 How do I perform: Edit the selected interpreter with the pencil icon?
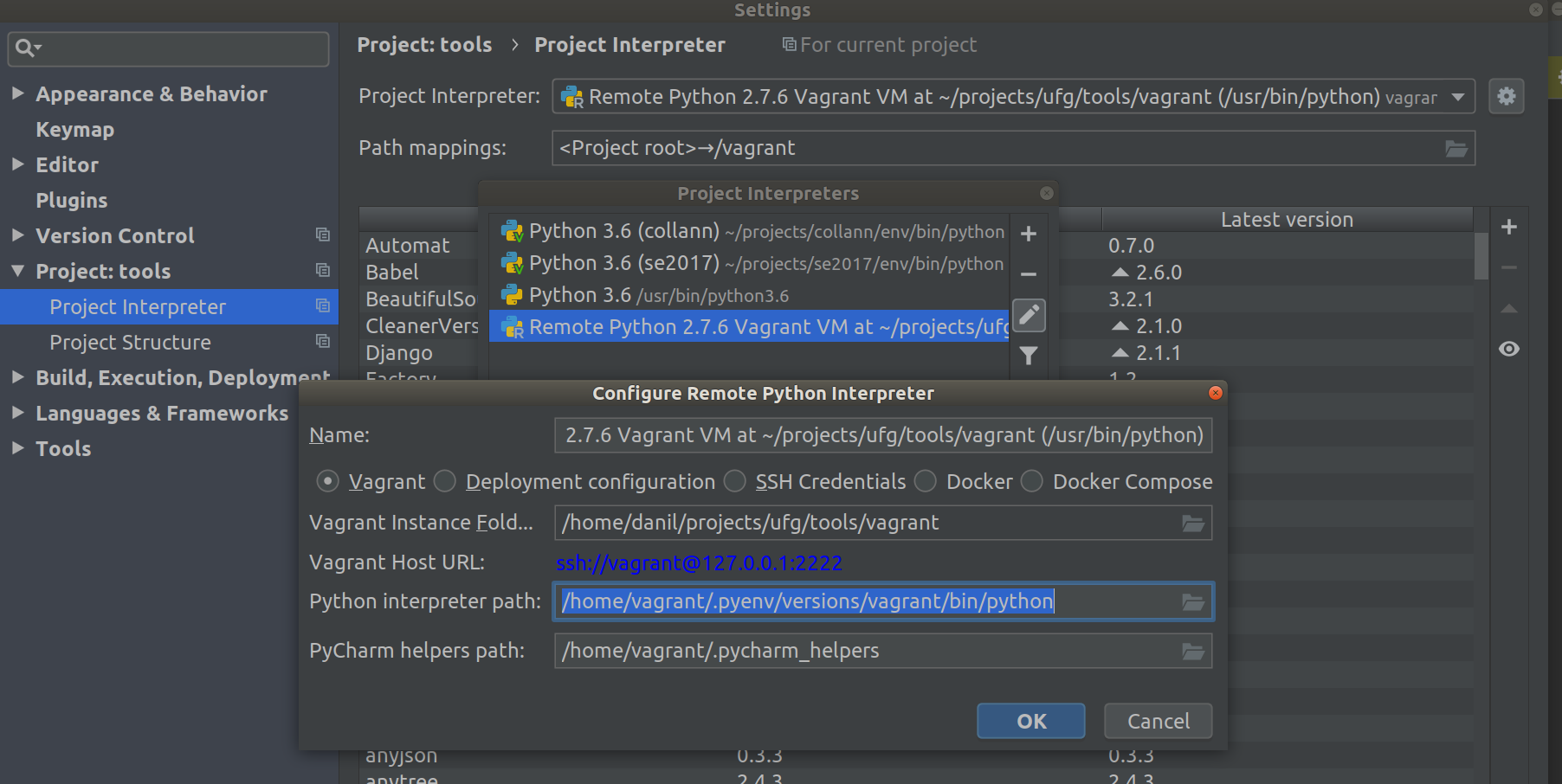(1029, 315)
